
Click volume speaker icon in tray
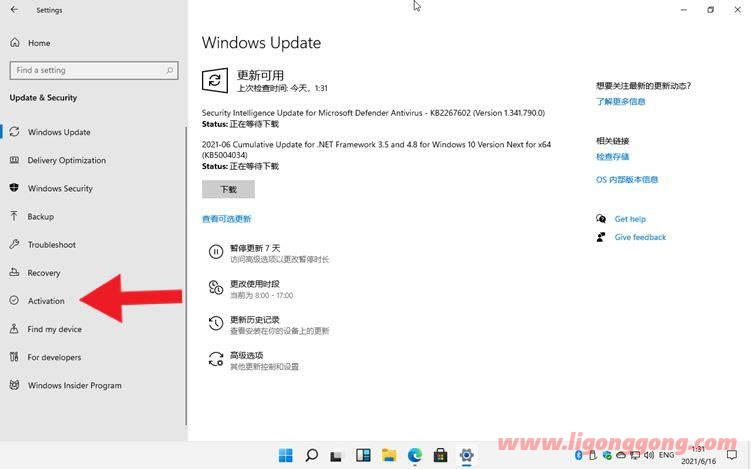(649, 455)
